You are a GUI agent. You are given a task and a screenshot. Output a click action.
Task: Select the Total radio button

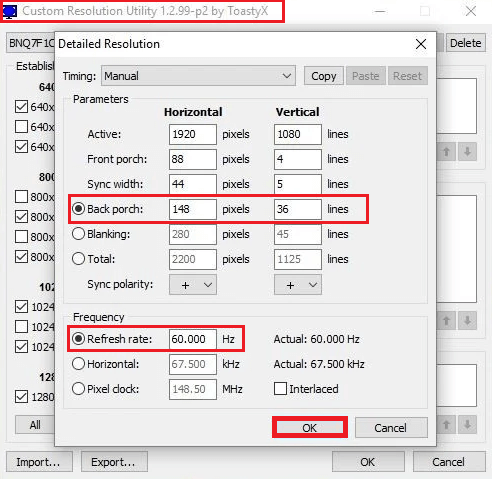78,259
